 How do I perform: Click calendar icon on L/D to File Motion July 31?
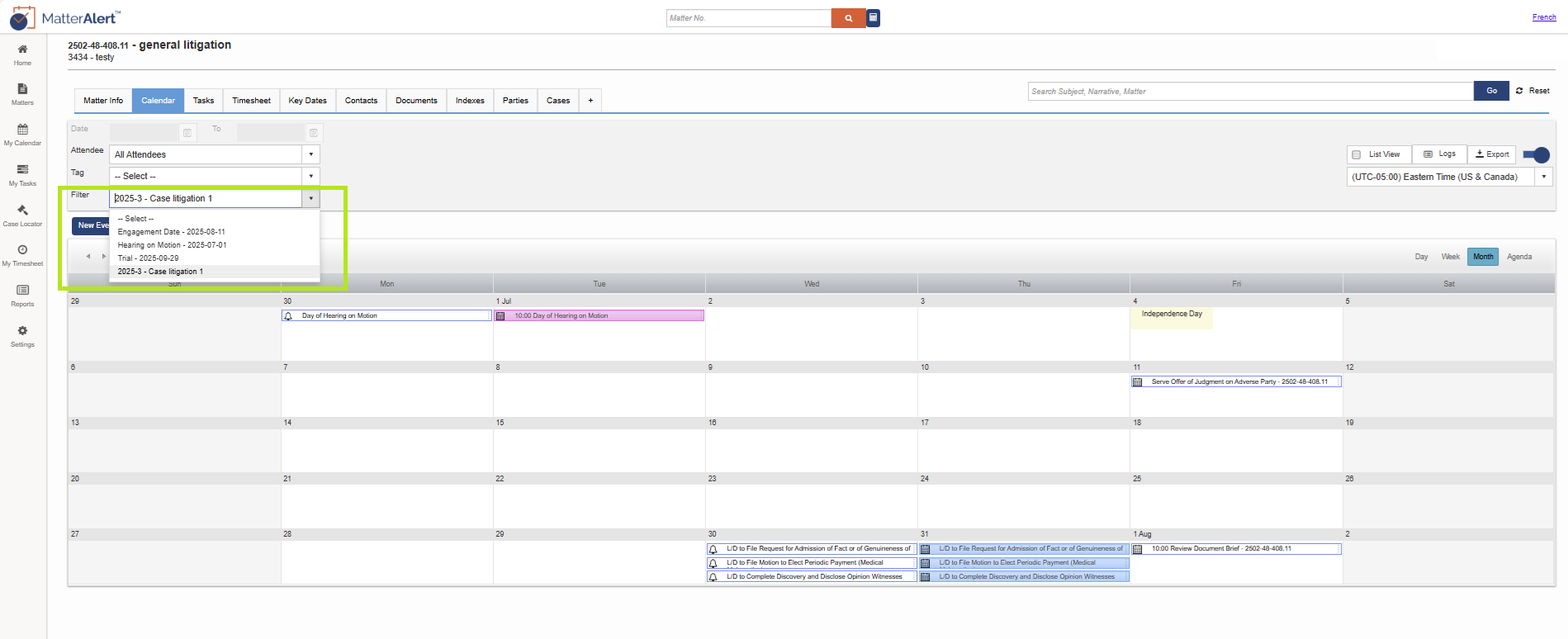pos(926,563)
